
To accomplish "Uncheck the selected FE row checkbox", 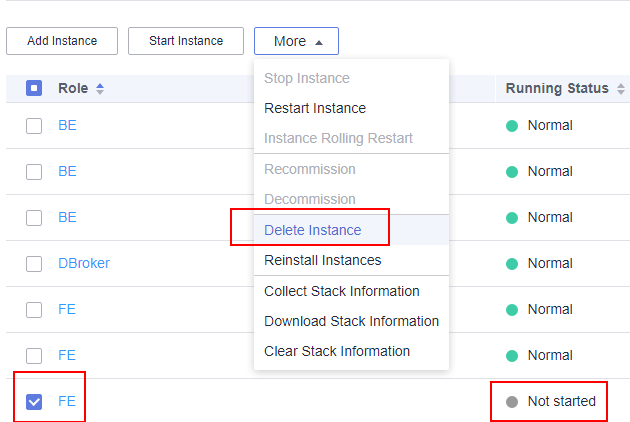I will [34, 402].
